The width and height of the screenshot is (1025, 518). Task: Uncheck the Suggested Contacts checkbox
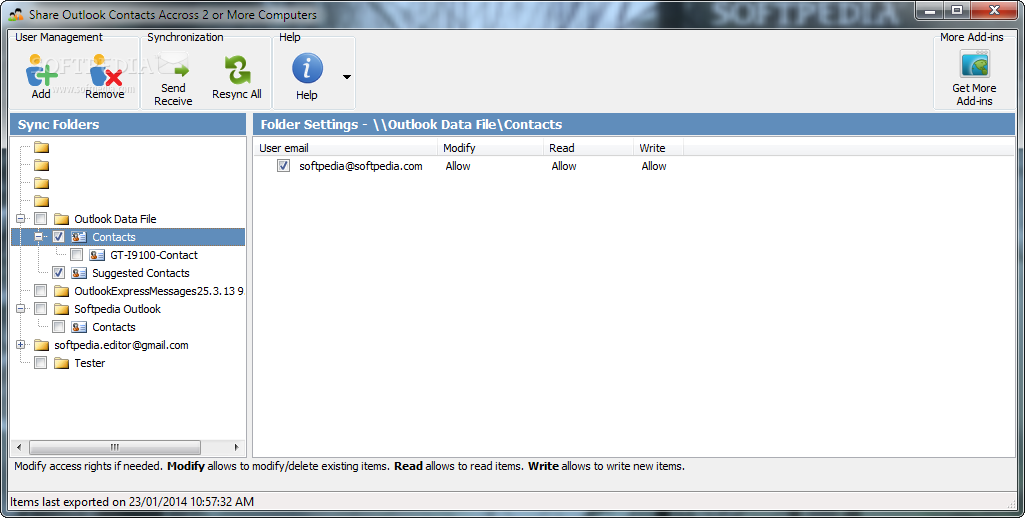[x=58, y=273]
